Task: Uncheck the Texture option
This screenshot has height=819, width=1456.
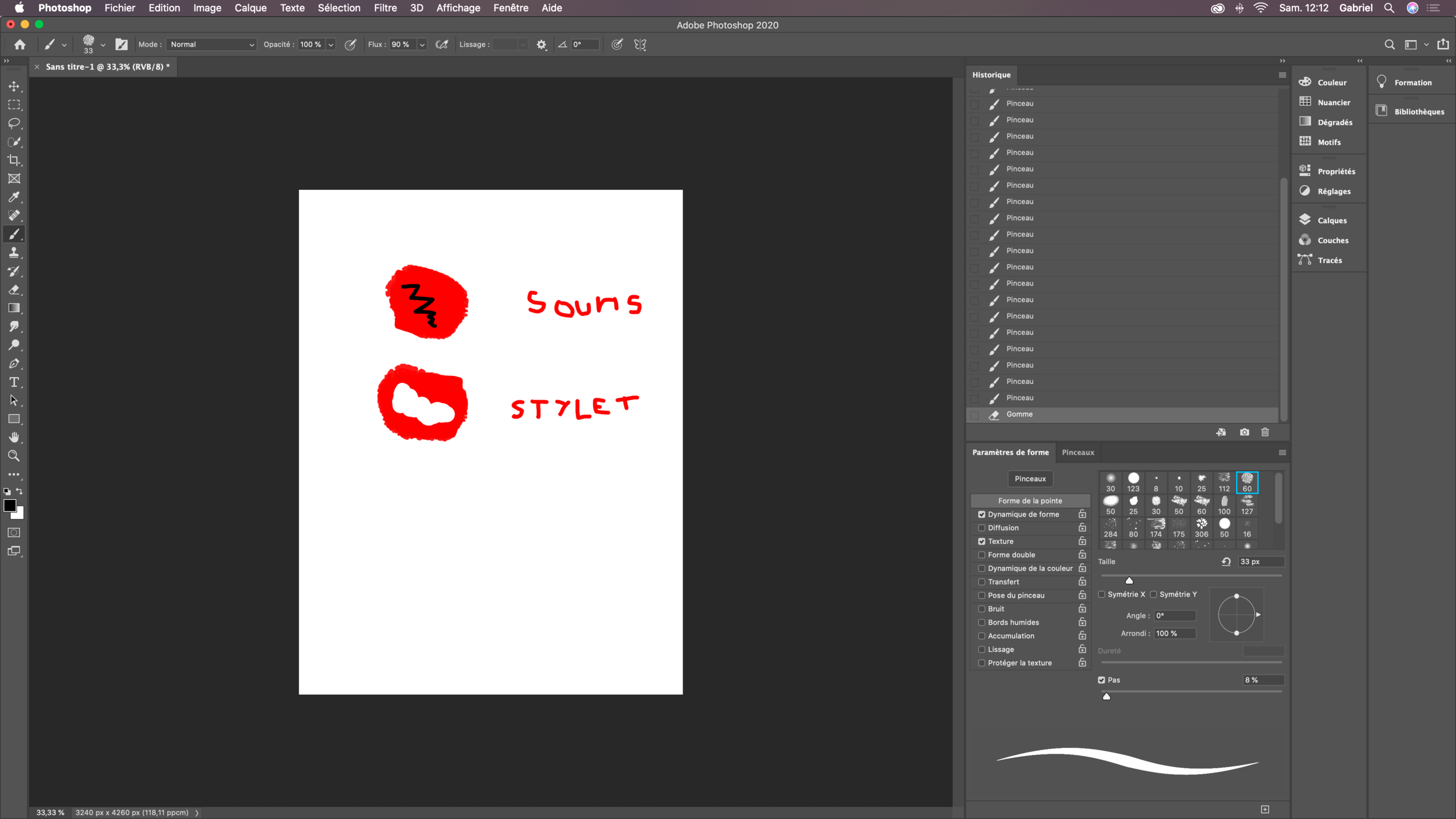Action: point(982,541)
